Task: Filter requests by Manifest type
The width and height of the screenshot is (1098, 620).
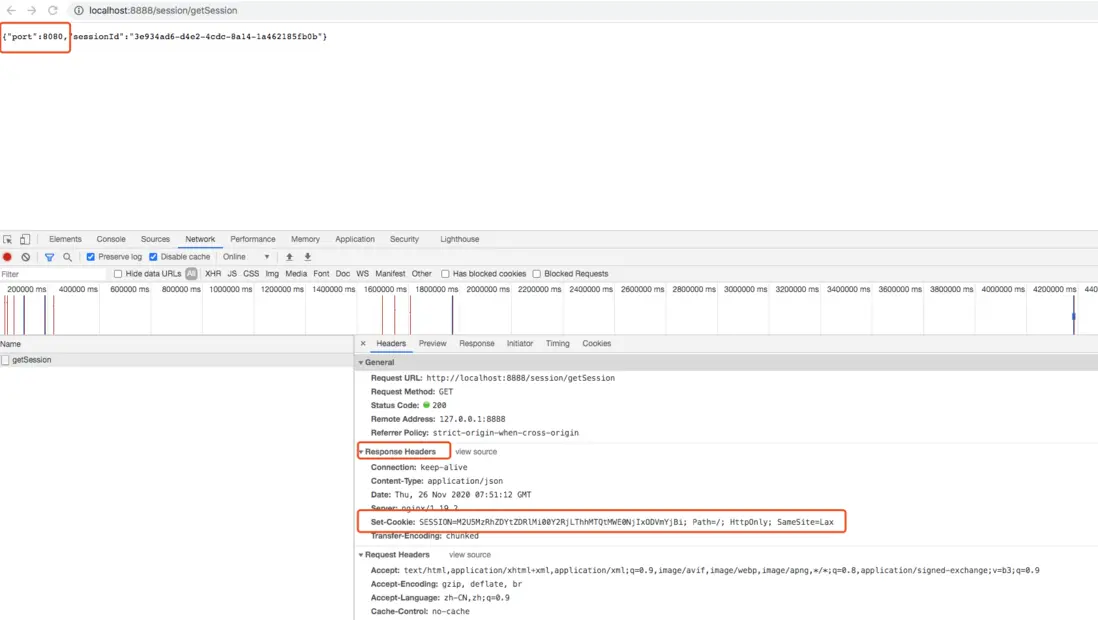Action: [390, 274]
